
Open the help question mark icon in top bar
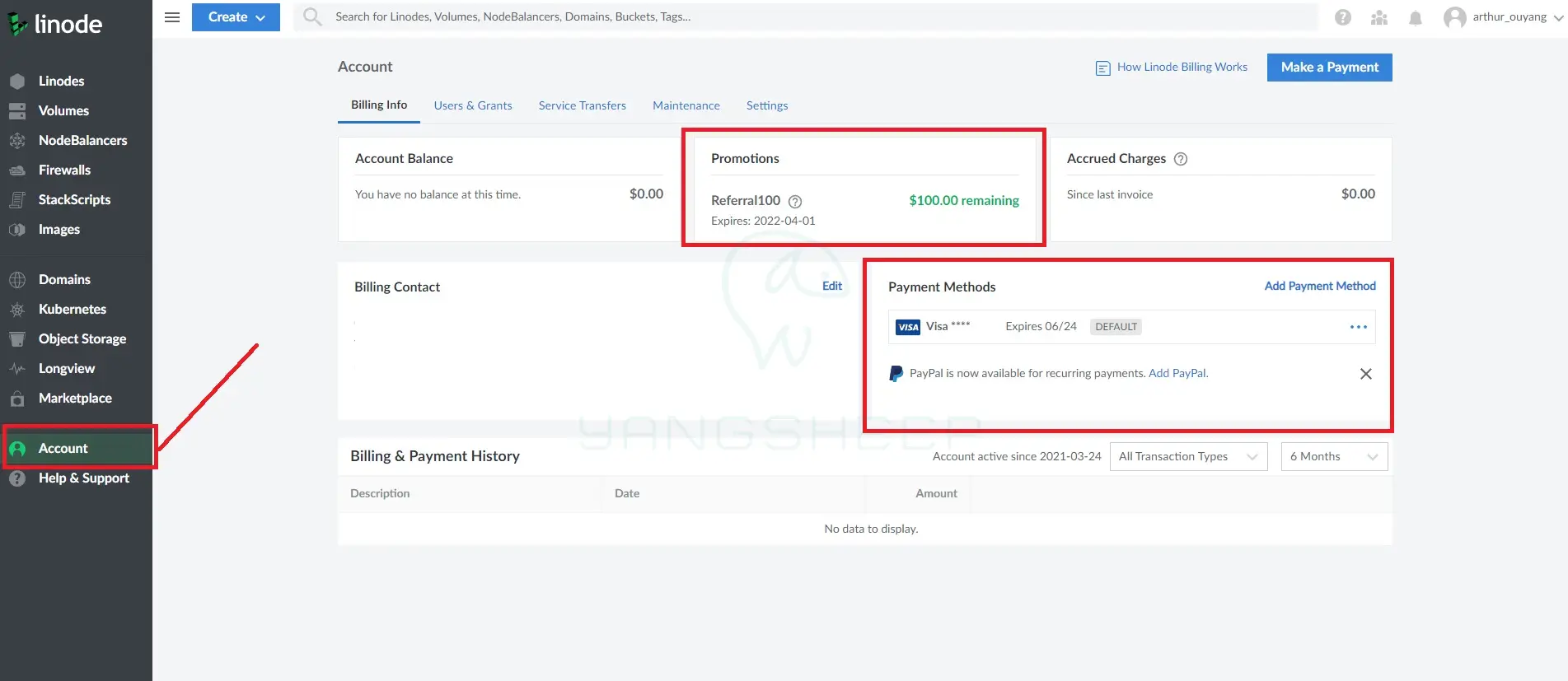click(1343, 17)
